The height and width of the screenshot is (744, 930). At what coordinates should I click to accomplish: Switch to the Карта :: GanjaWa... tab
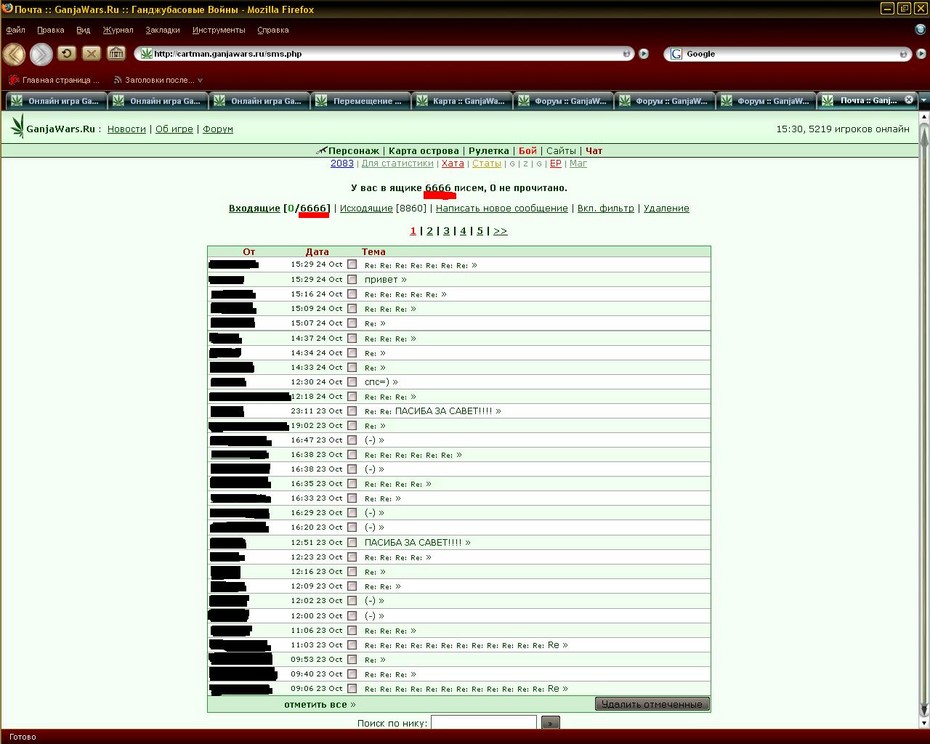461,101
